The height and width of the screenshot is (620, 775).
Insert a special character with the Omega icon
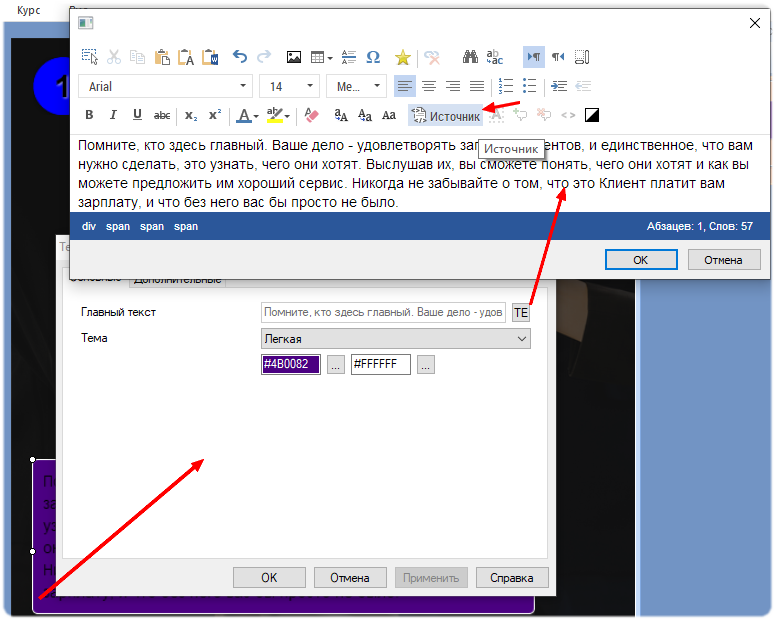coord(373,57)
